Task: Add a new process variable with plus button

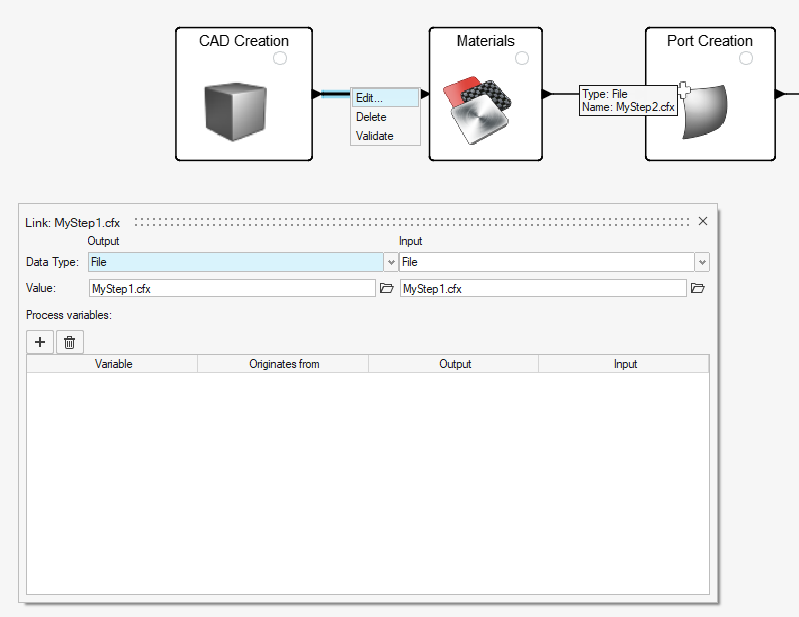Action: 40,342
